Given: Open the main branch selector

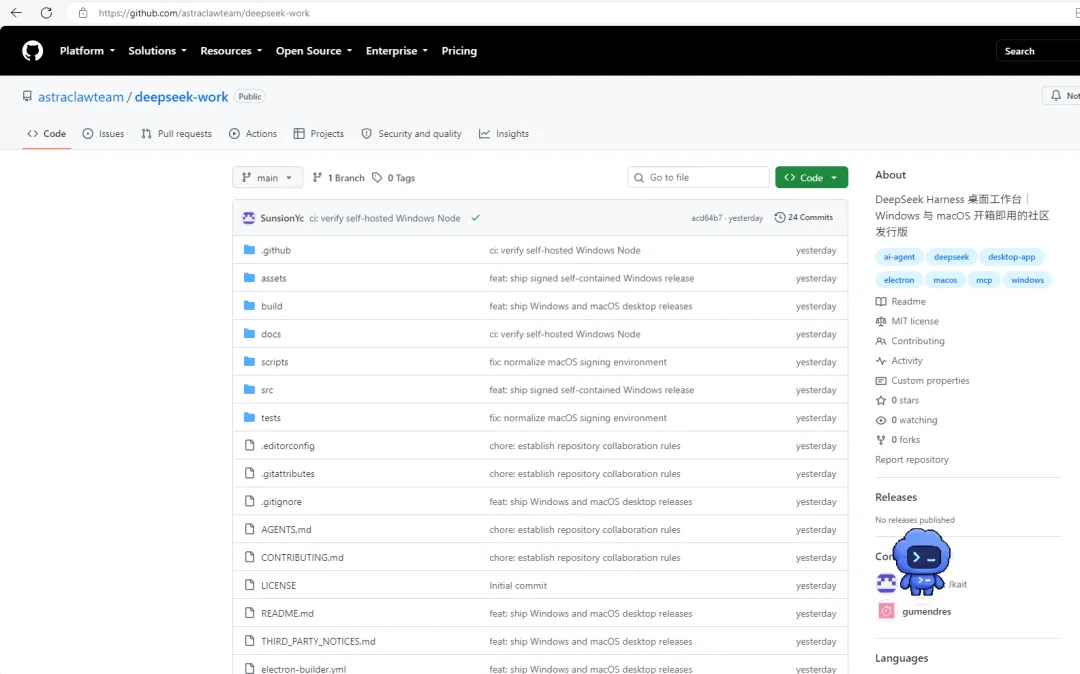Looking at the screenshot, I should point(267,178).
